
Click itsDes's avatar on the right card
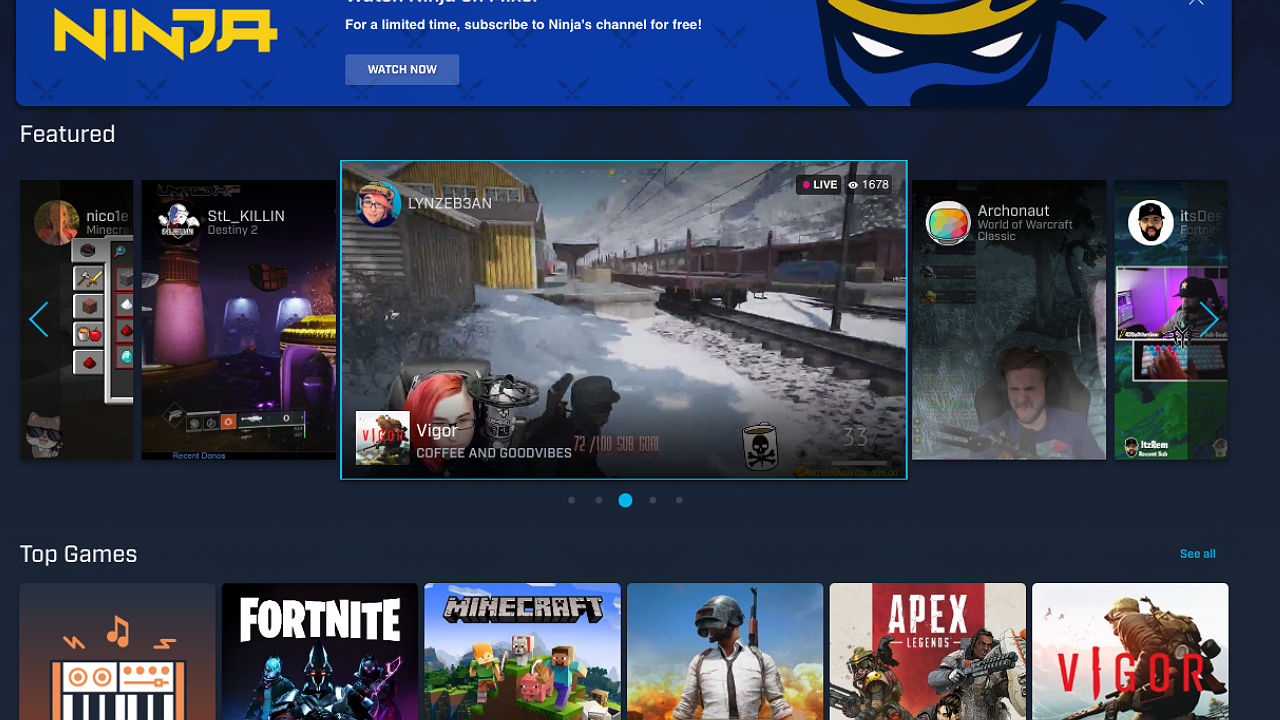click(x=1151, y=222)
